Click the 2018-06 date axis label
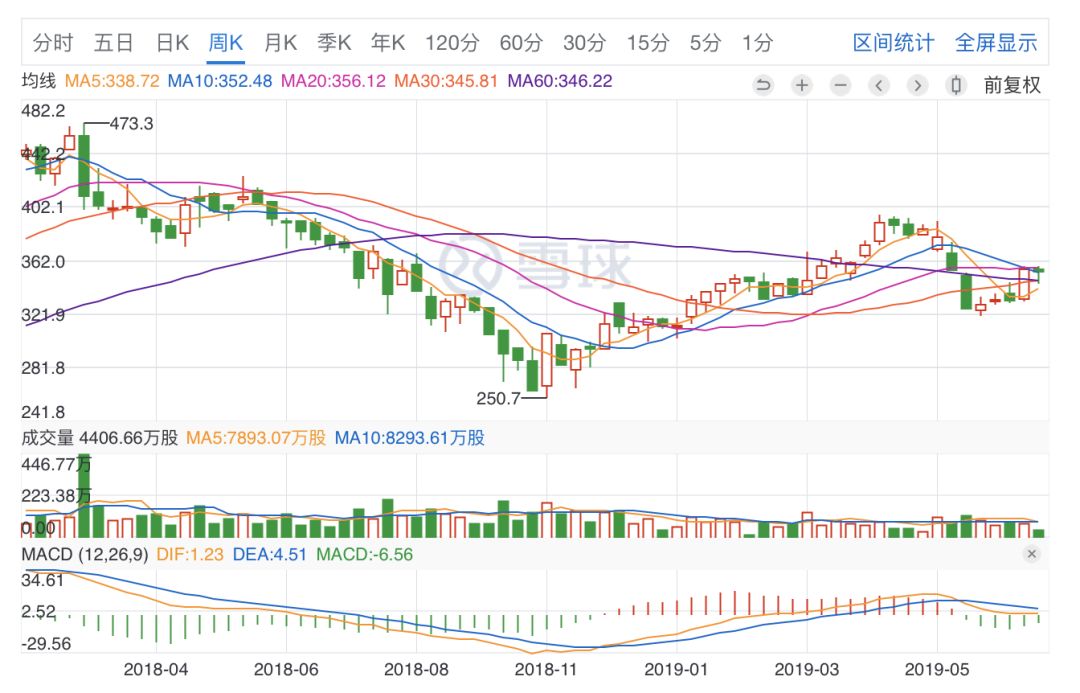1080x693 pixels. click(286, 670)
